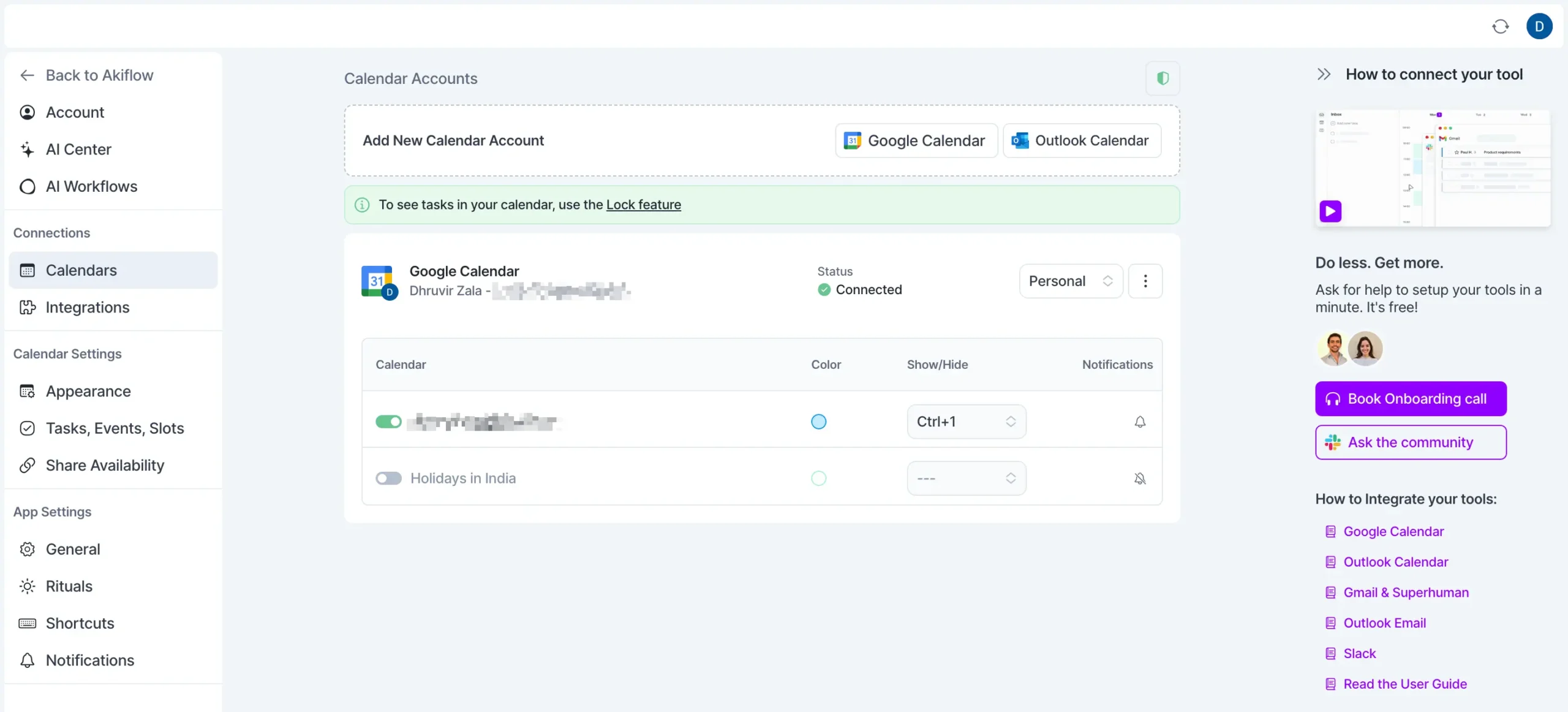
Task: Open the Holidays in India shortcut dropdown
Action: tap(966, 479)
